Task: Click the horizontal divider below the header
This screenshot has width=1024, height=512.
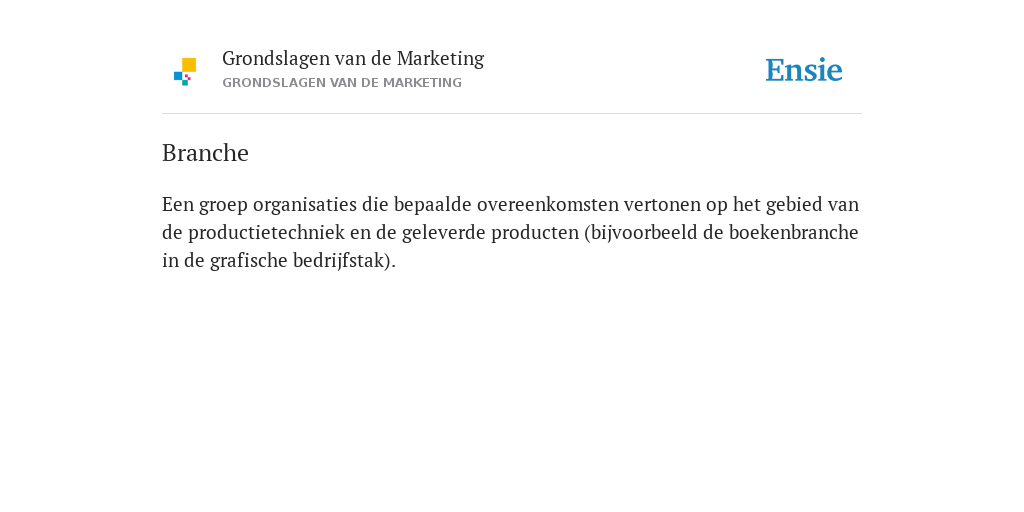Action: pos(512,114)
